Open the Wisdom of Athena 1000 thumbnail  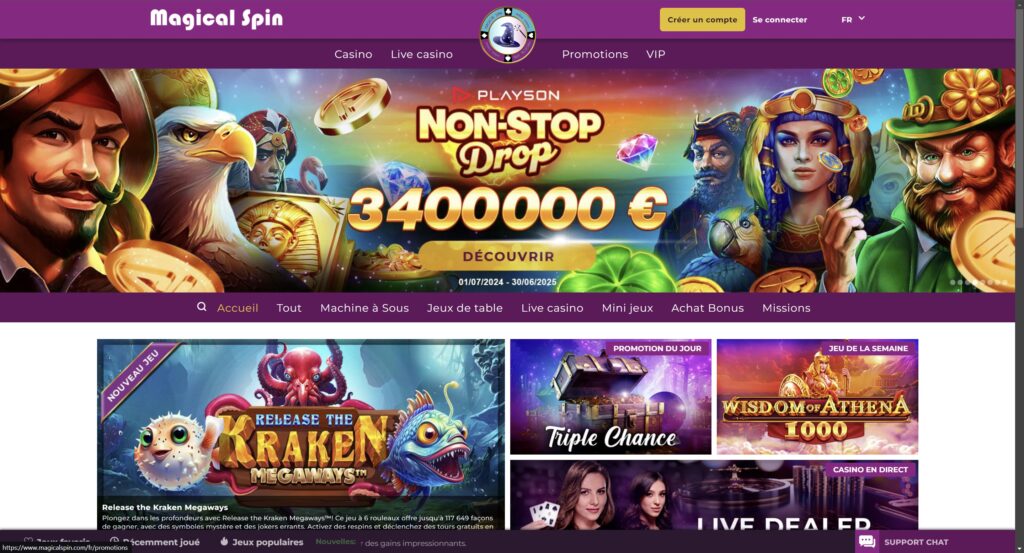click(817, 396)
